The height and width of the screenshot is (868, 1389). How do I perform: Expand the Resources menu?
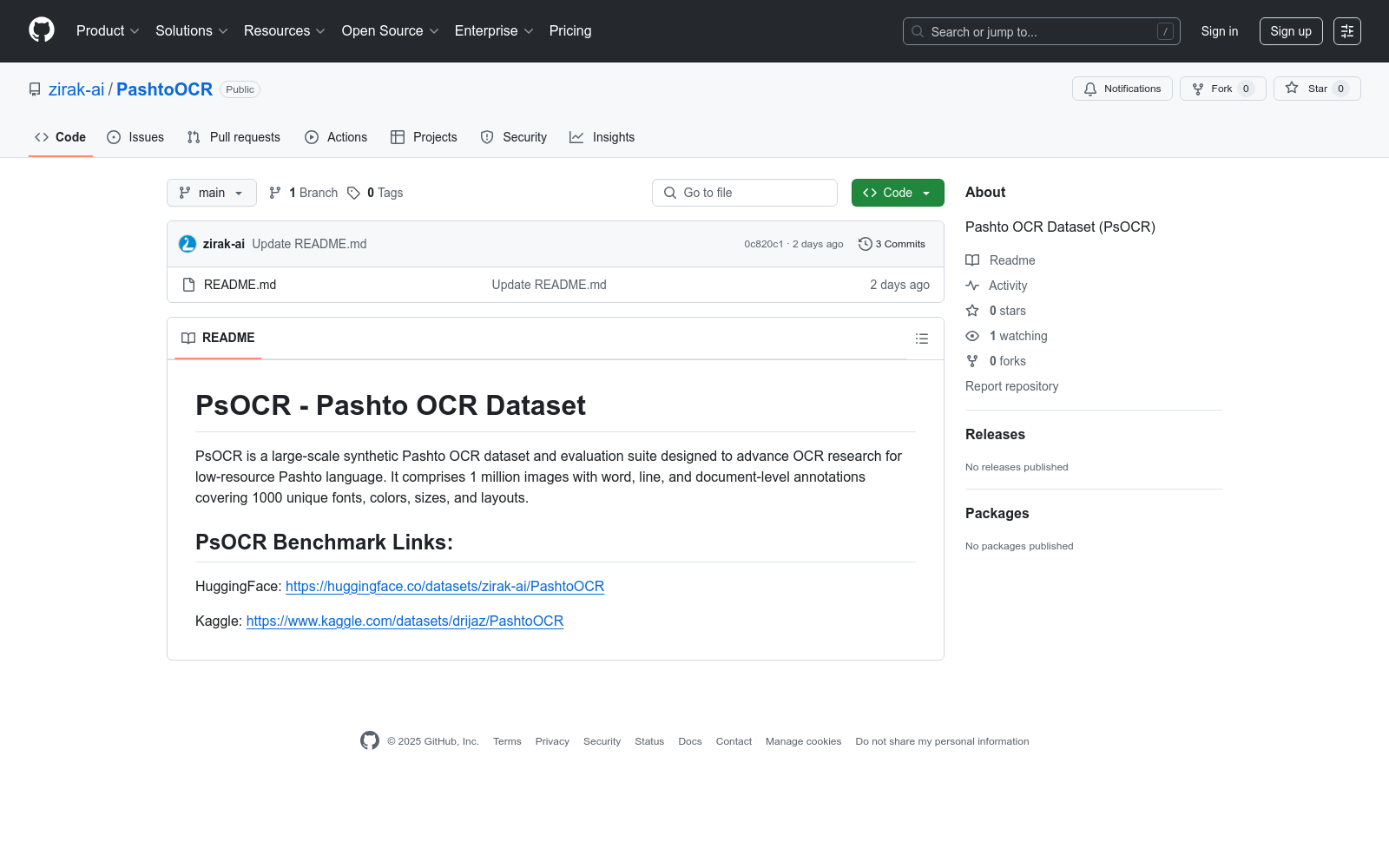pos(285,31)
